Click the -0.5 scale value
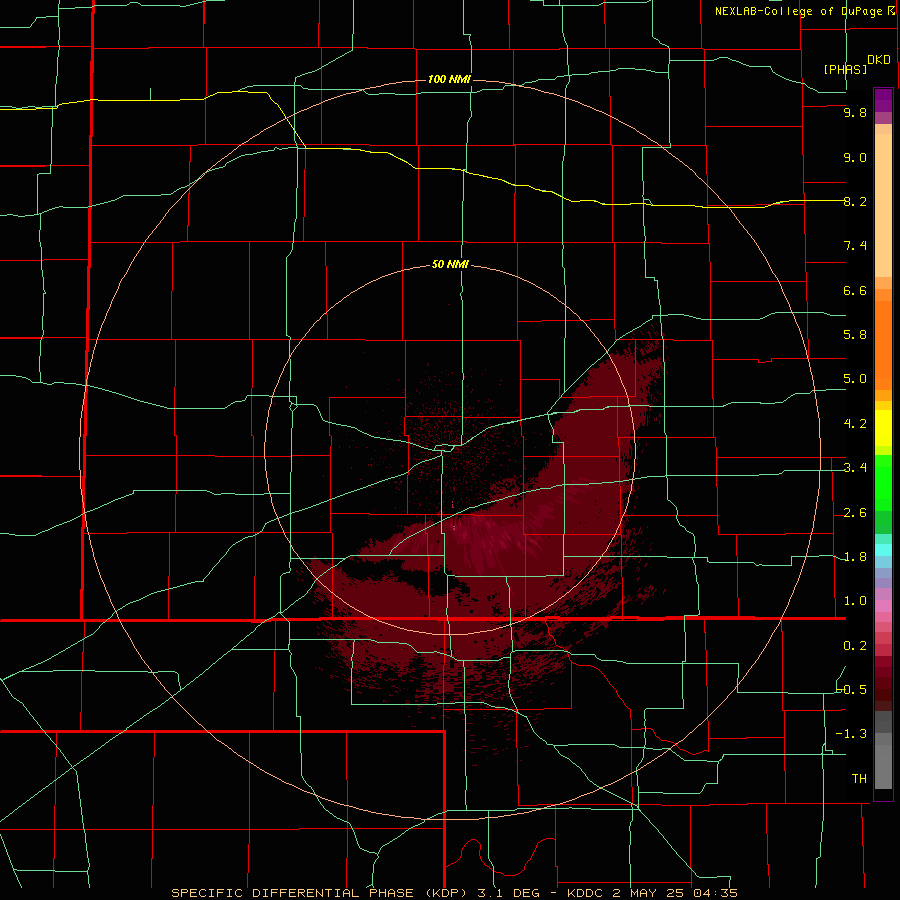Viewport: 900px width, 900px height. 852,690
